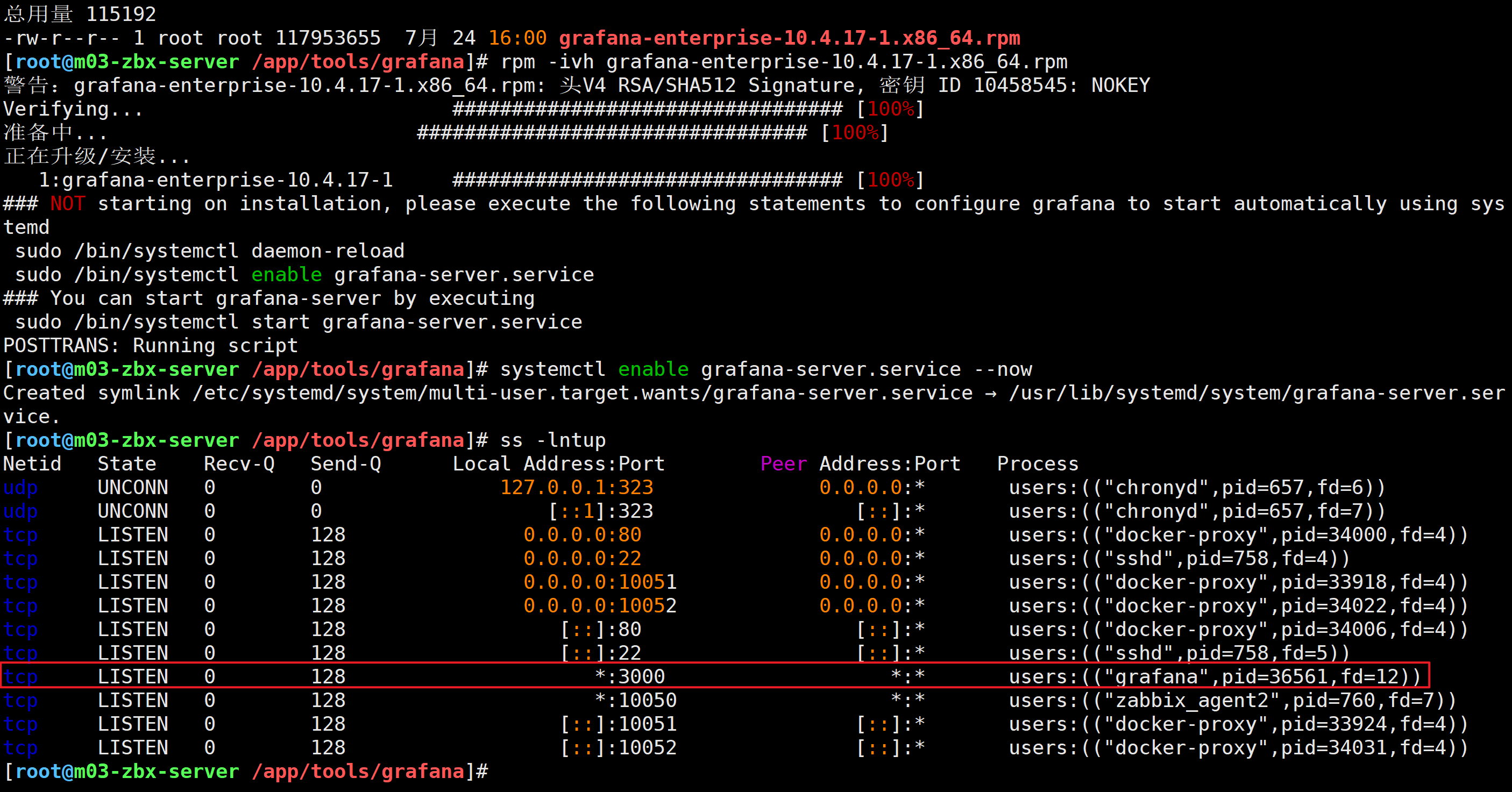Click the '正在升级/安装...' line
1512x792 pixels.
coord(97,156)
